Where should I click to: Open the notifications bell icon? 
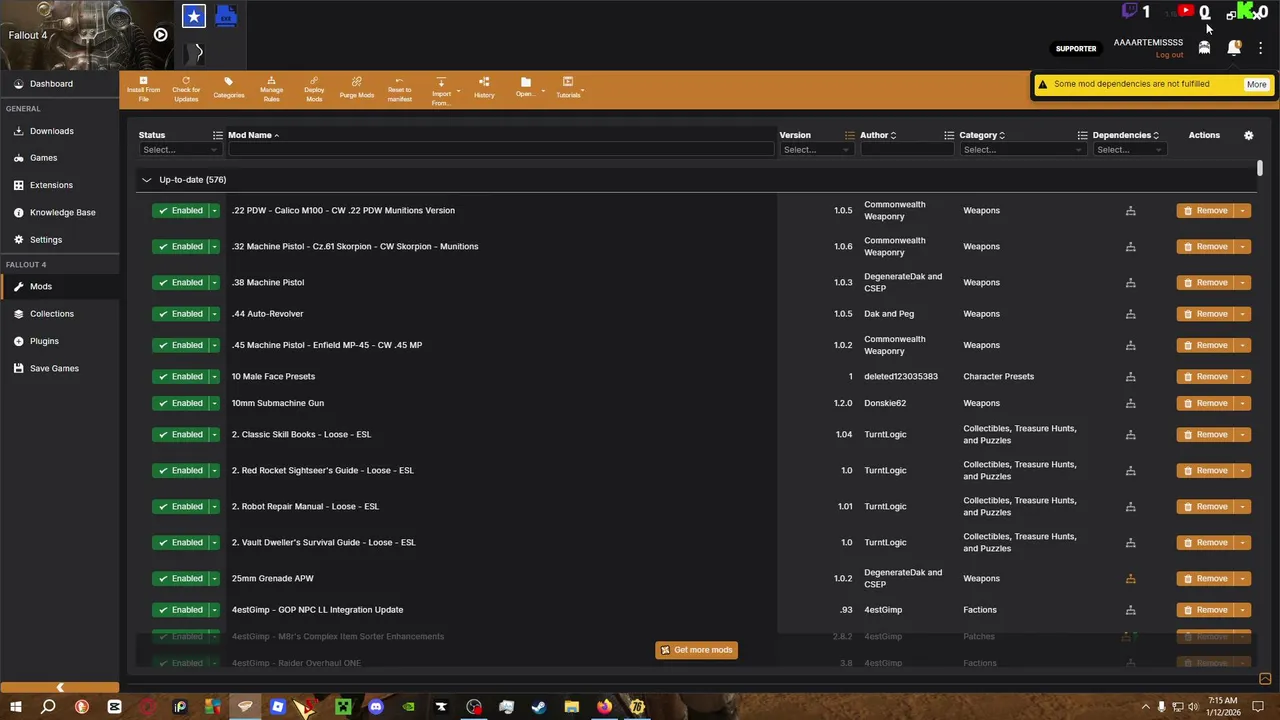pyautogui.click(x=1234, y=48)
